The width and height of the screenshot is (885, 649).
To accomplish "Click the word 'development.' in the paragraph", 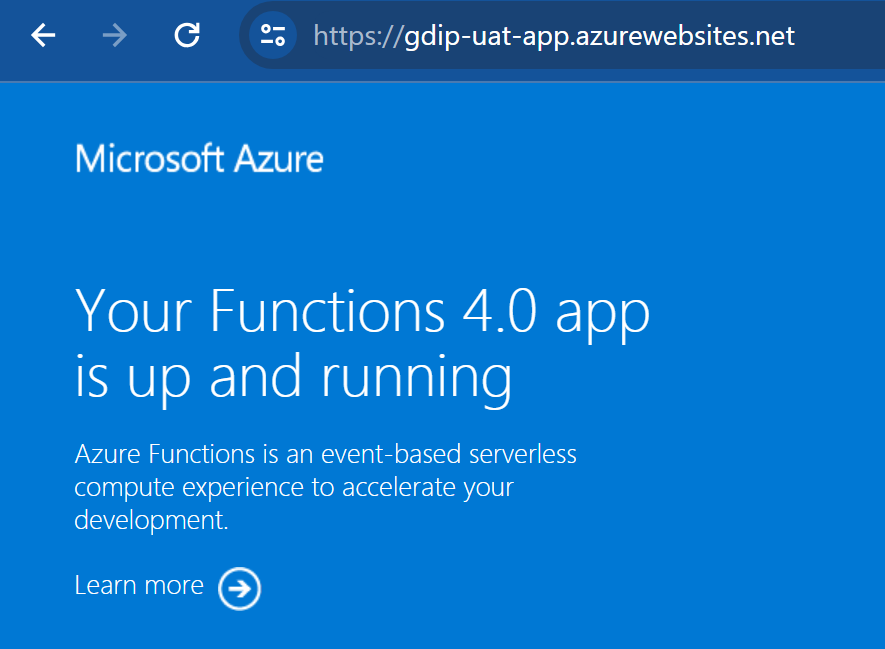I will [151, 520].
